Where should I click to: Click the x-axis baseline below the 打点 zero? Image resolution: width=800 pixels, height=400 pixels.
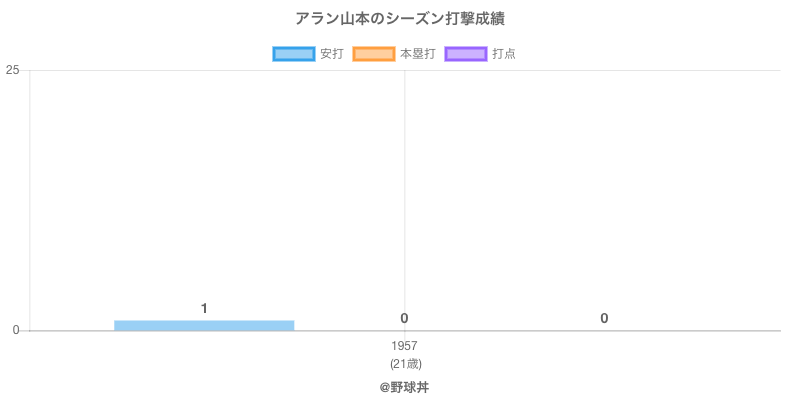604,330
